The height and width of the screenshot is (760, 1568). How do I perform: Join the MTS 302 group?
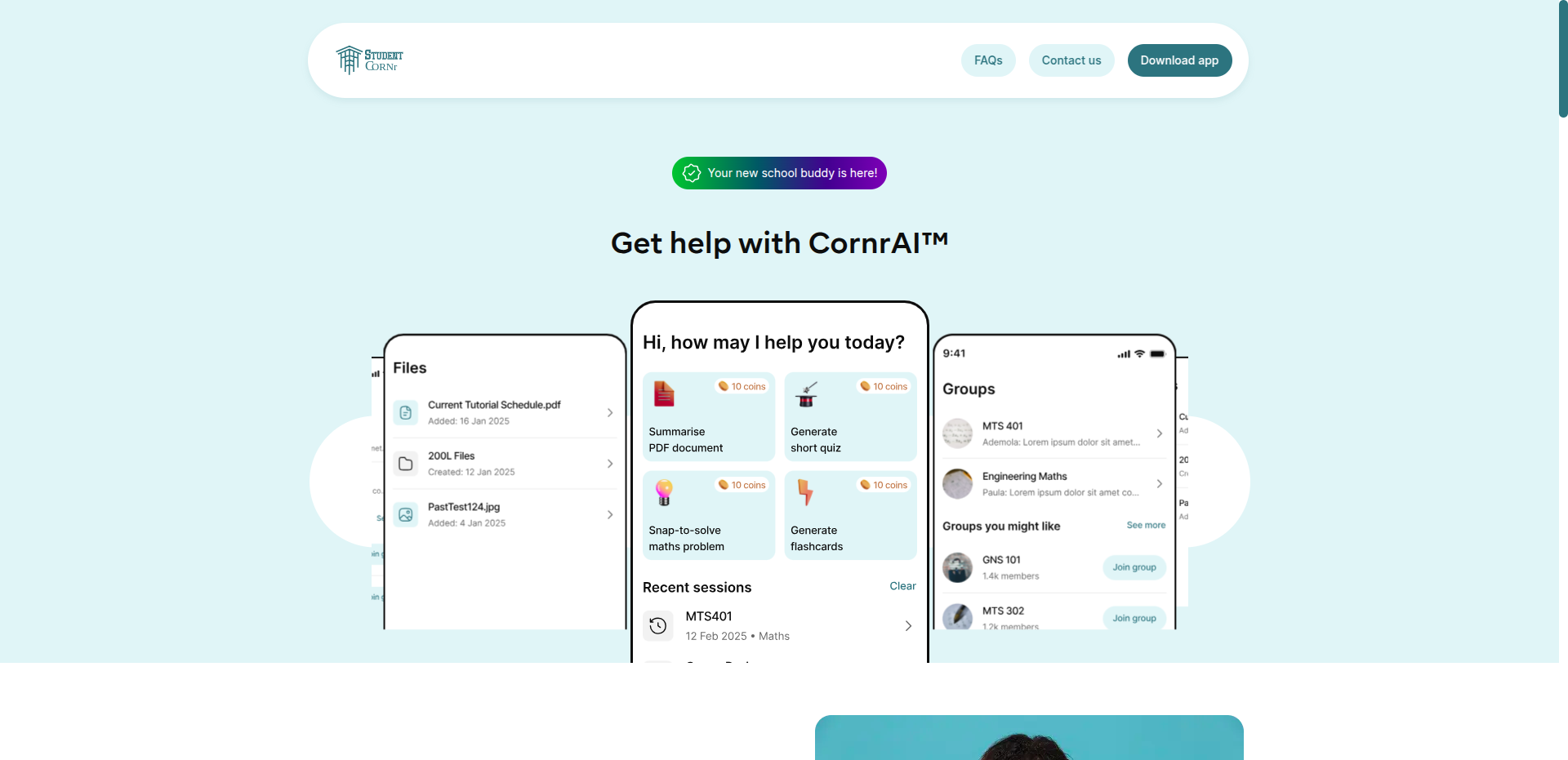1134,618
